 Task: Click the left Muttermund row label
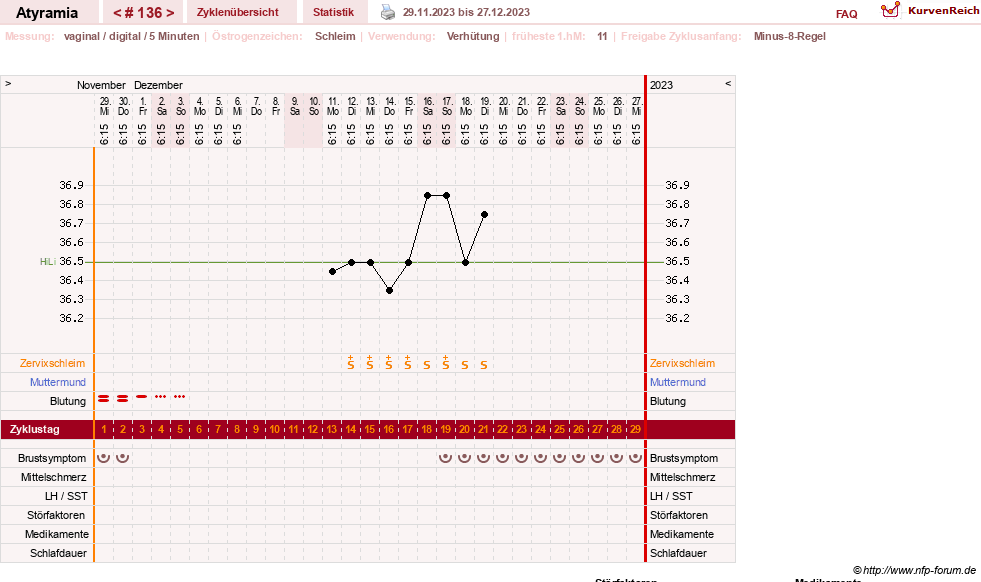(x=58, y=382)
